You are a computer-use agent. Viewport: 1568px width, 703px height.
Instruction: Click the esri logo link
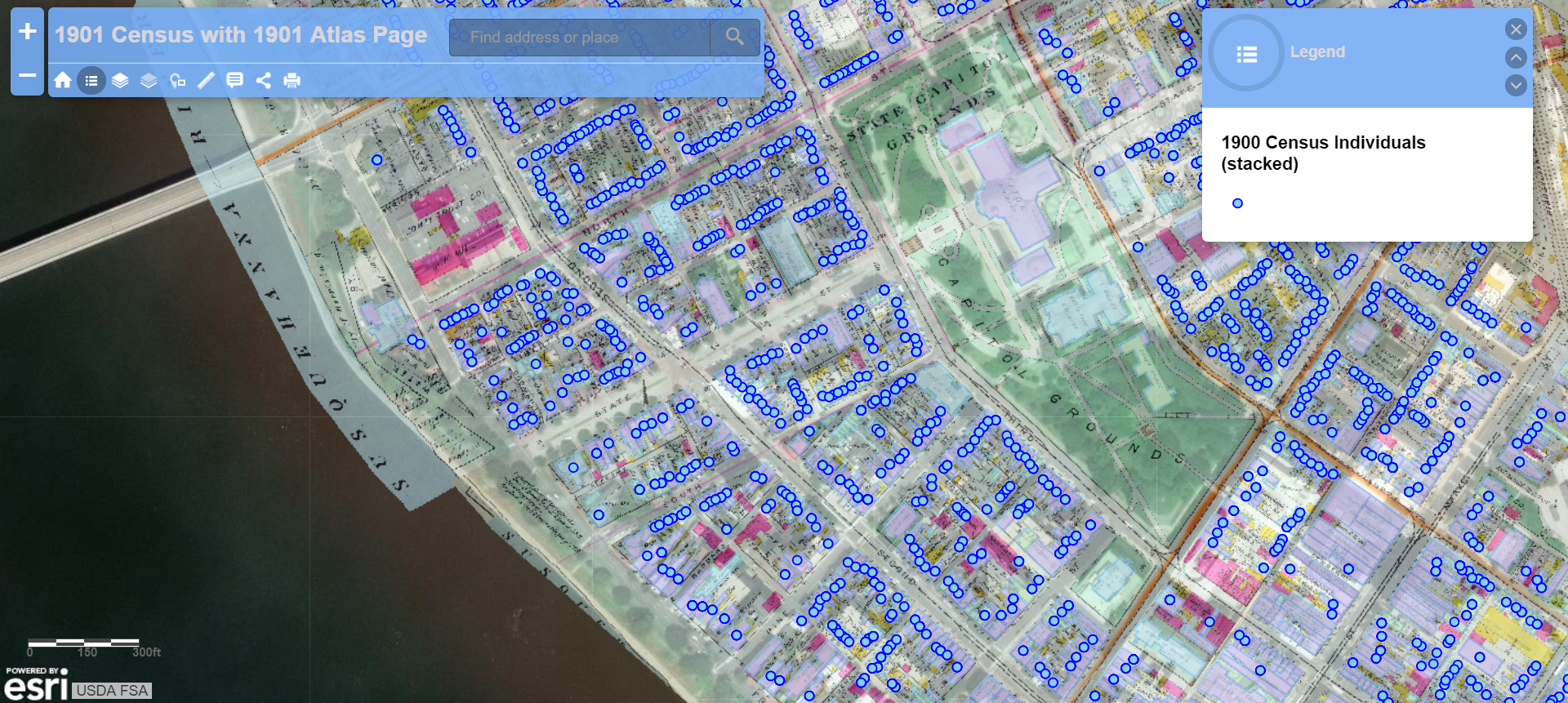(36, 684)
